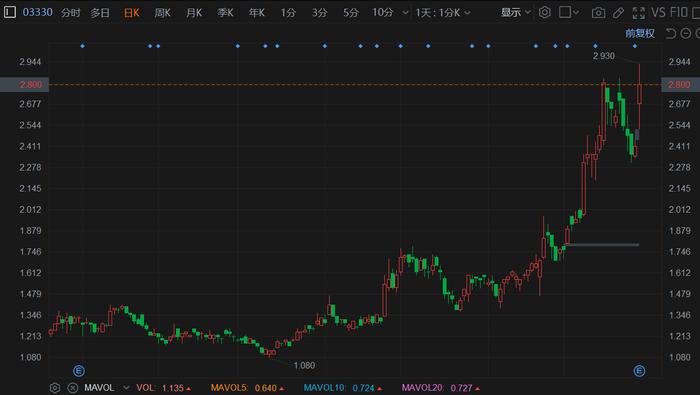Take a chart screenshot with camera icon

tap(598, 13)
